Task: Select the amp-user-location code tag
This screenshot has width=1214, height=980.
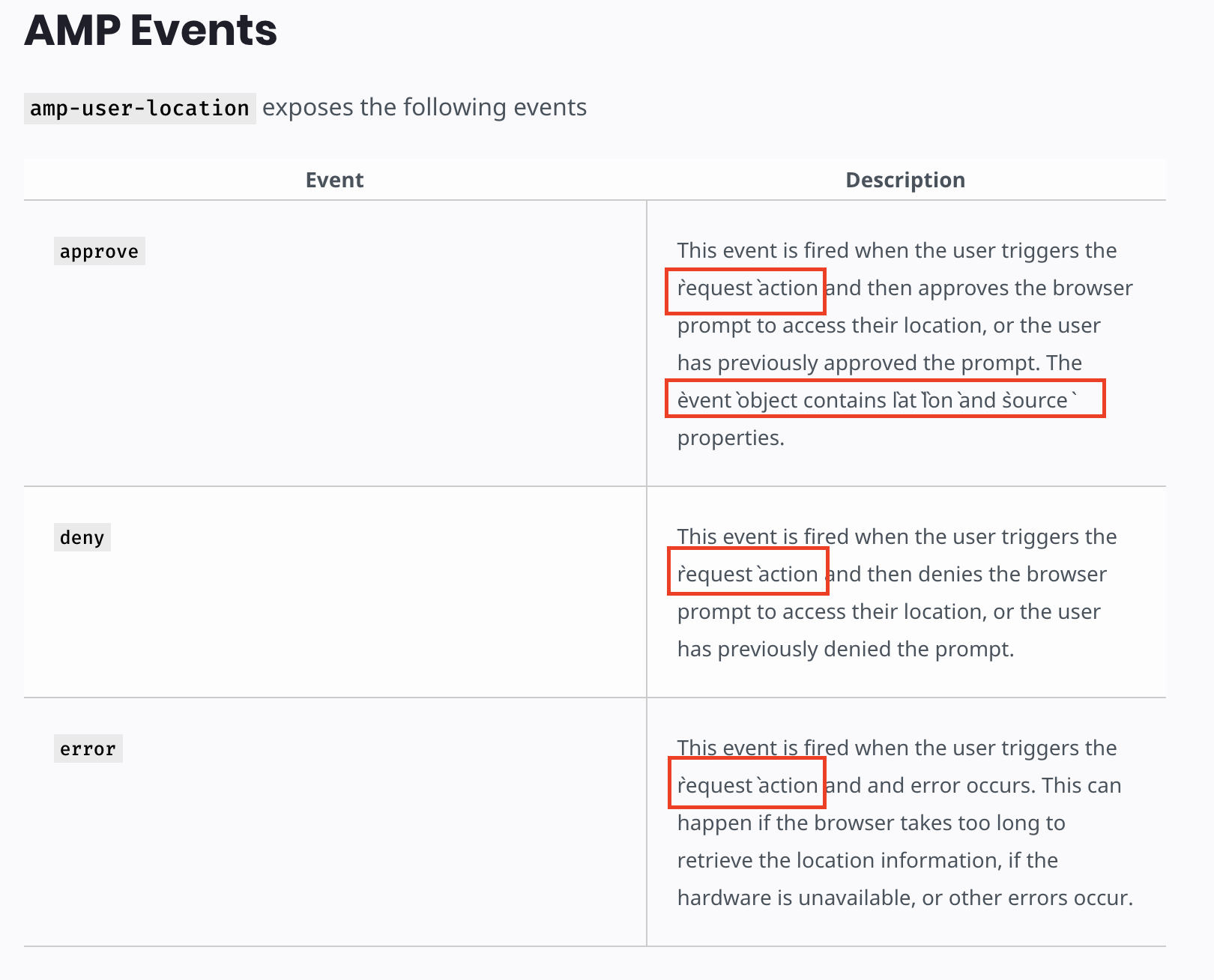Action: tap(140, 109)
